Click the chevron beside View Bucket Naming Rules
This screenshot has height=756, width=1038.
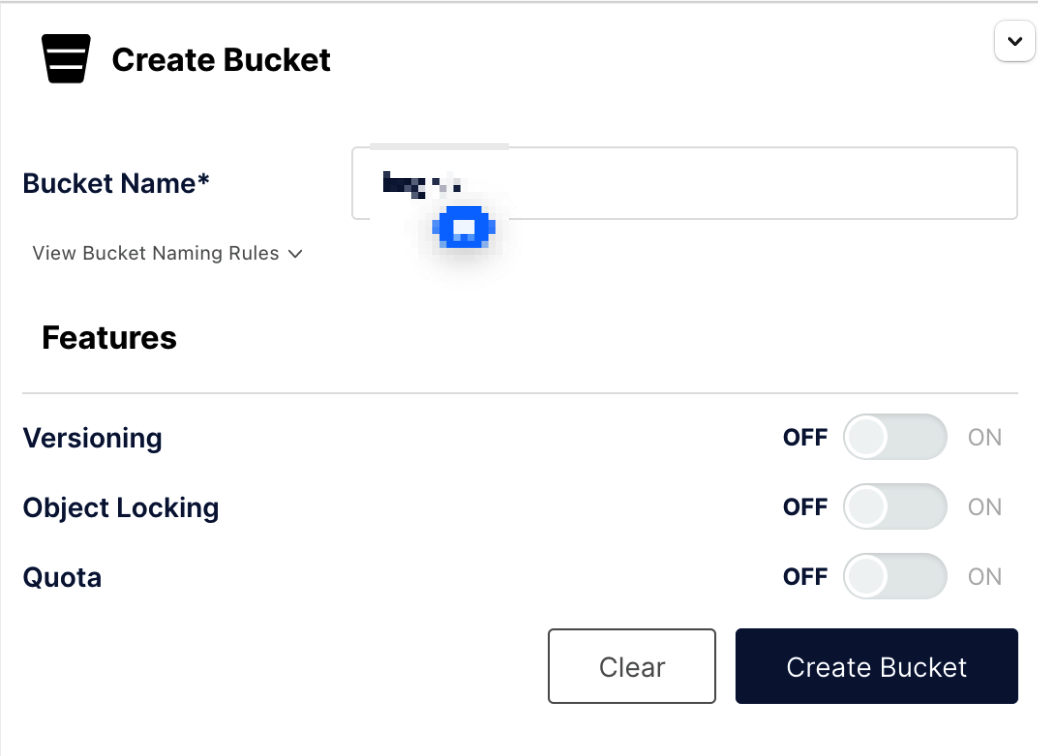[x=295, y=254]
